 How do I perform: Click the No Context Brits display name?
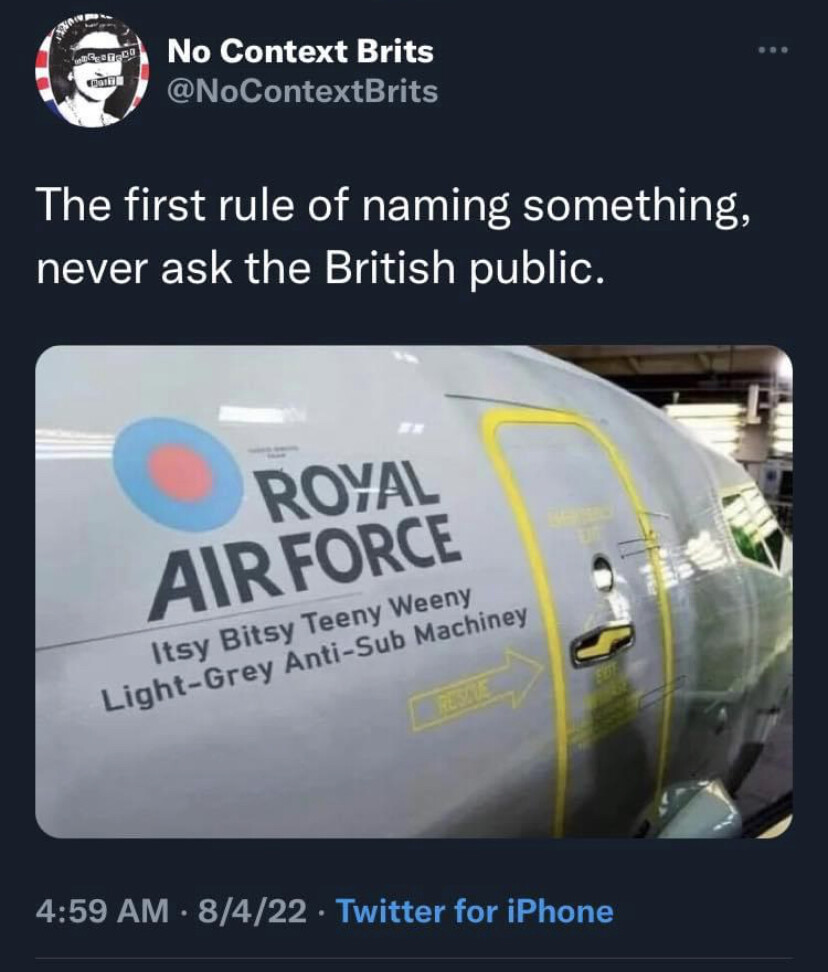click(x=301, y=51)
